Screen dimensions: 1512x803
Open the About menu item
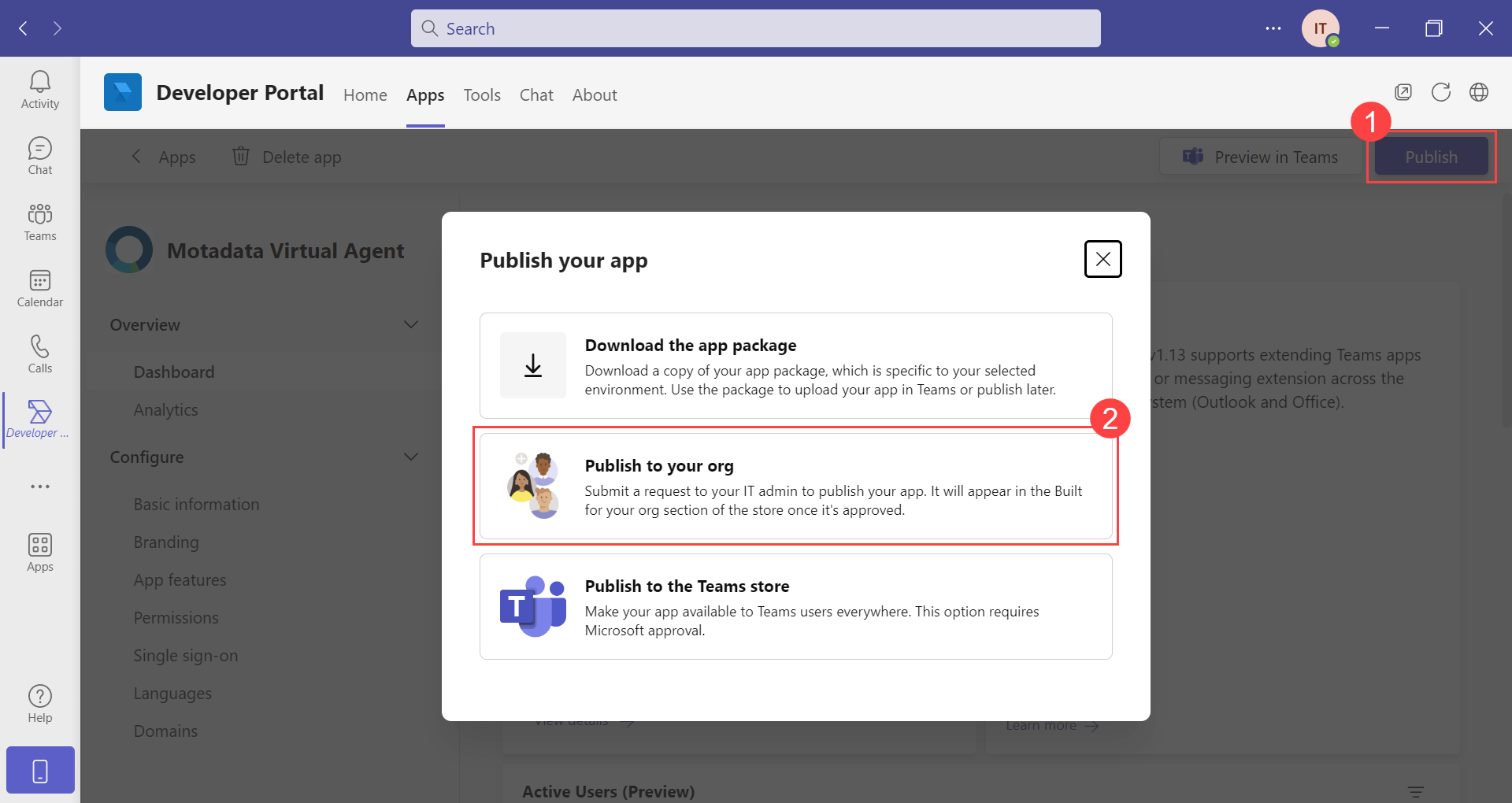click(x=594, y=94)
